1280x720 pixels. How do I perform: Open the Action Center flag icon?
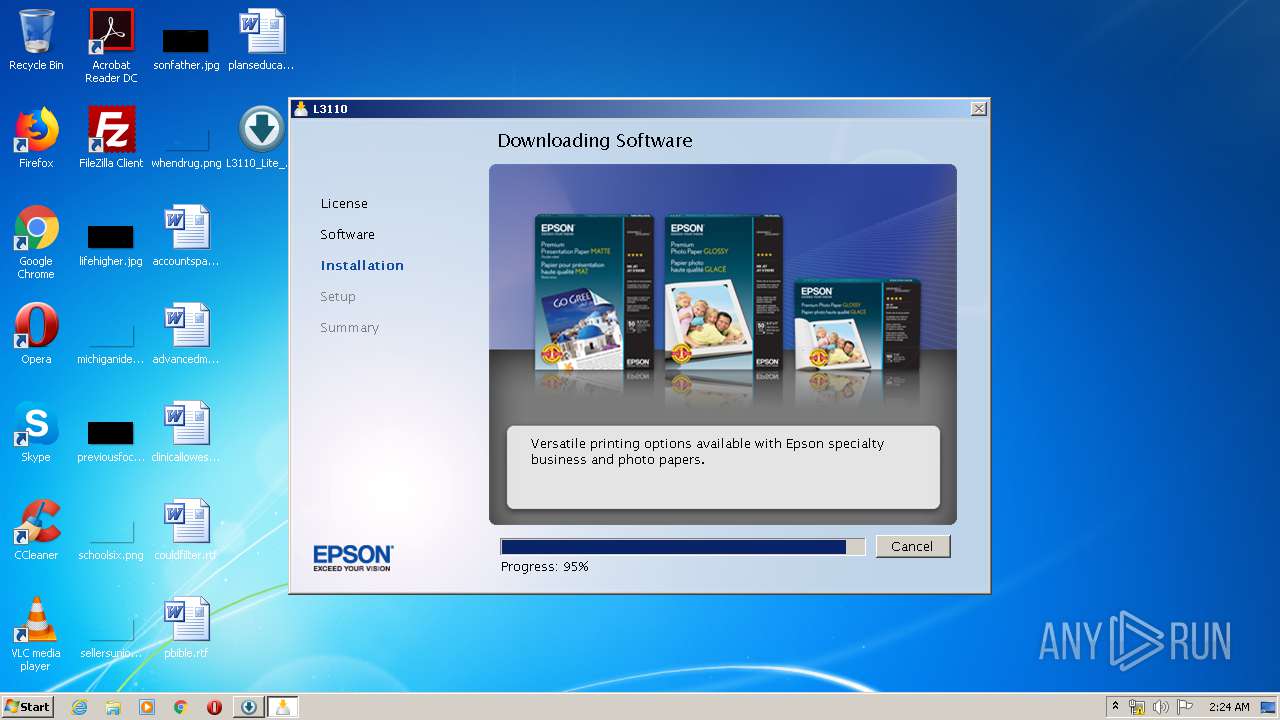coord(1185,707)
